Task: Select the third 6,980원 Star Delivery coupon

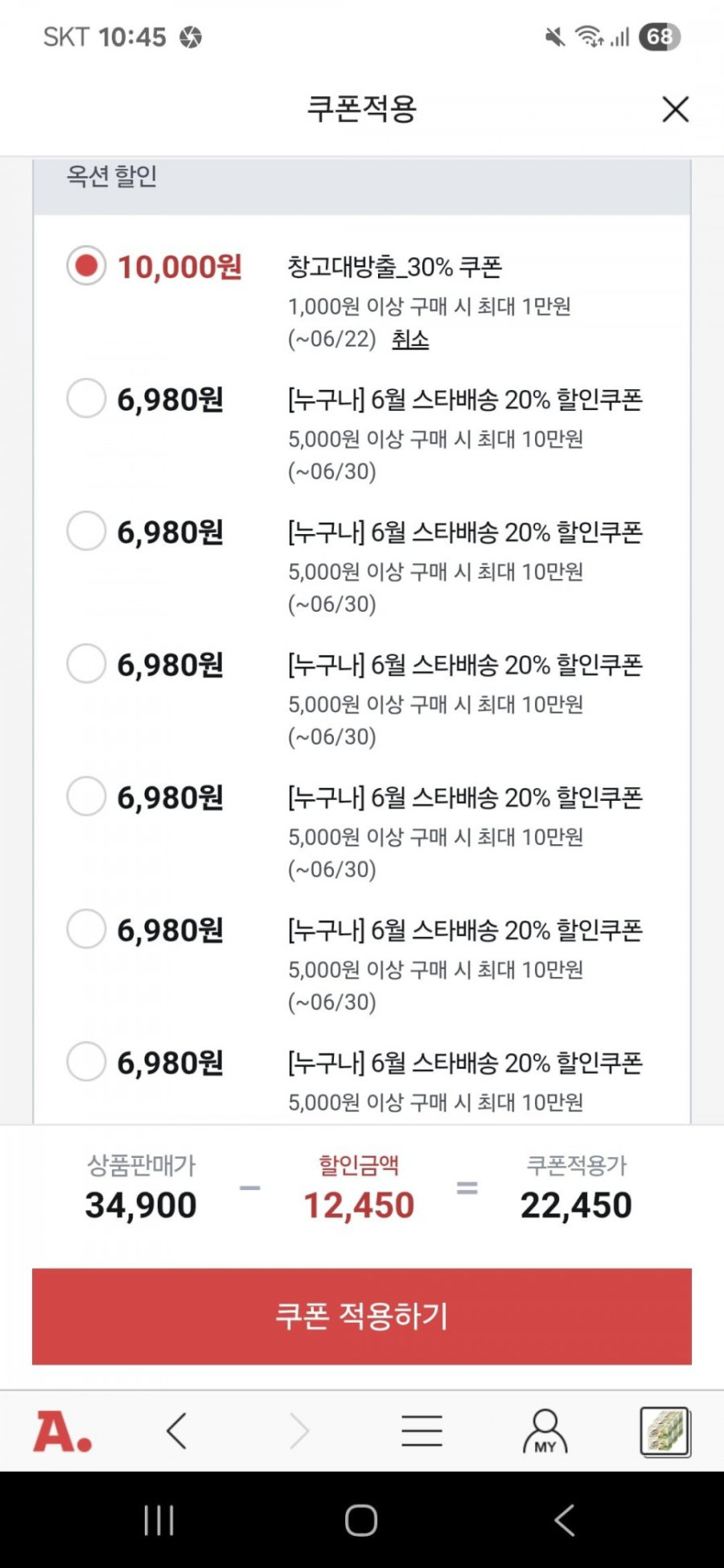Action: (x=86, y=664)
